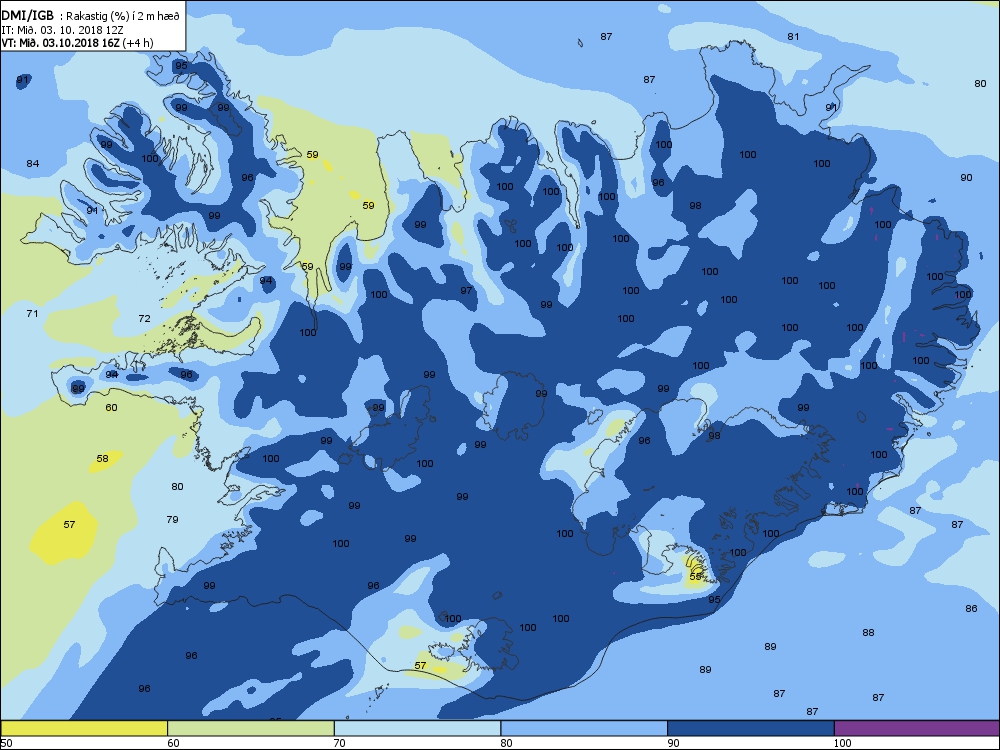Click the map value "55" in the yellow spot
This screenshot has width=1000, height=750.
pos(695,576)
